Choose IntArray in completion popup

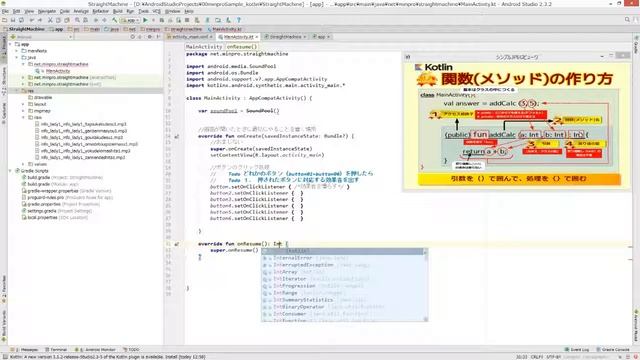pyautogui.click(x=344, y=272)
